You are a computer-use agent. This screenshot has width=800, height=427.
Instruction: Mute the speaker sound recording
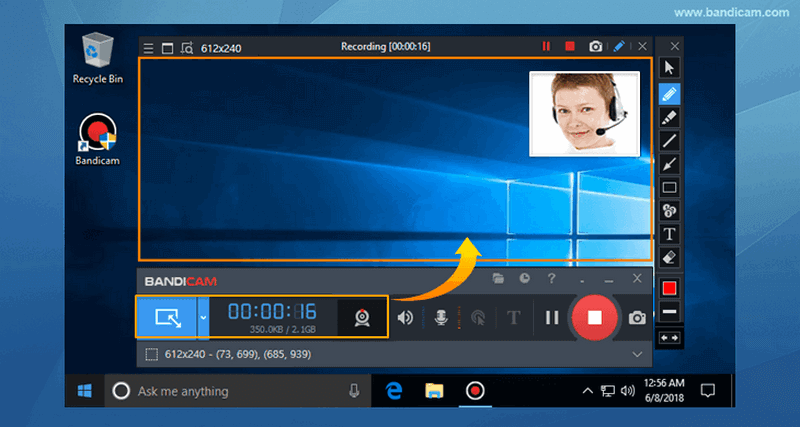coord(406,318)
